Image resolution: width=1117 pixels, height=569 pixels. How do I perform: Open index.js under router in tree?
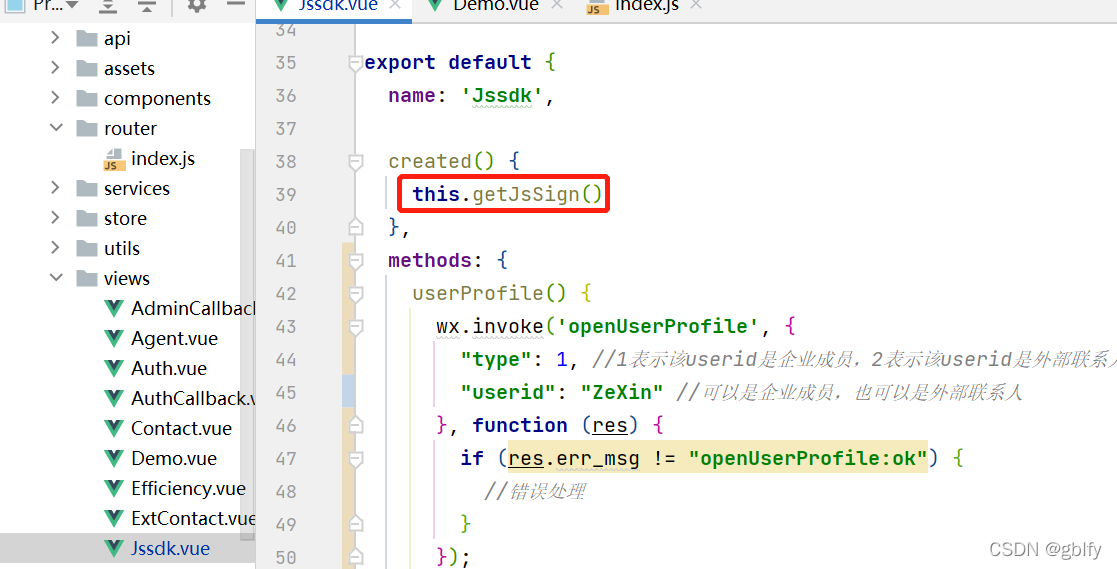pyautogui.click(x=162, y=158)
